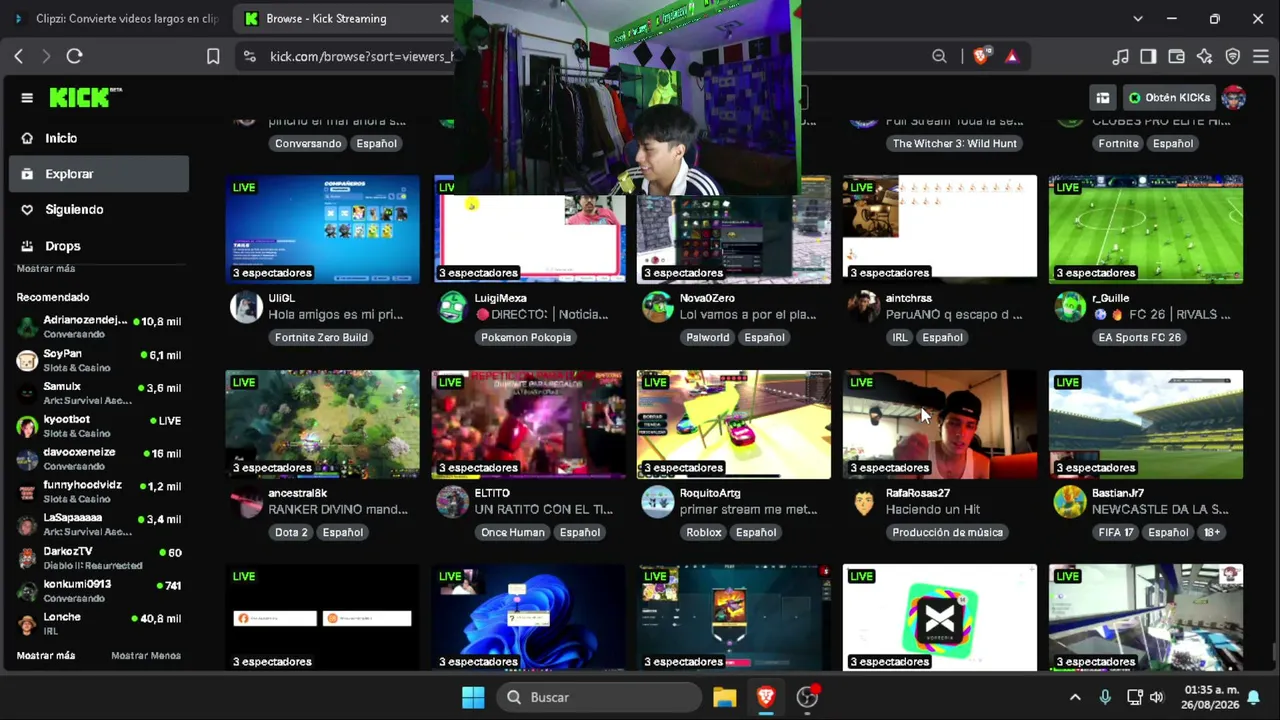1280x720 pixels.
Task: Click the zoom magnifier icon in address bar
Action: click(x=939, y=57)
